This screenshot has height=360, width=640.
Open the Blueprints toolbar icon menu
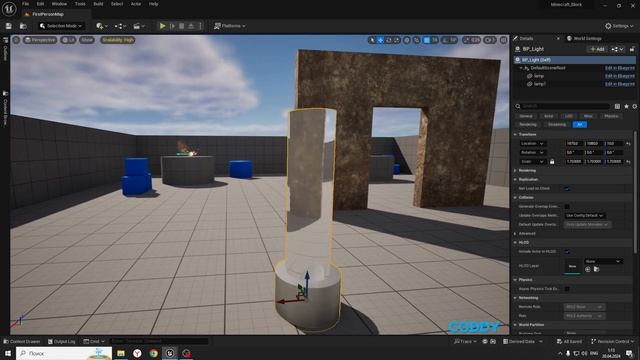point(120,26)
